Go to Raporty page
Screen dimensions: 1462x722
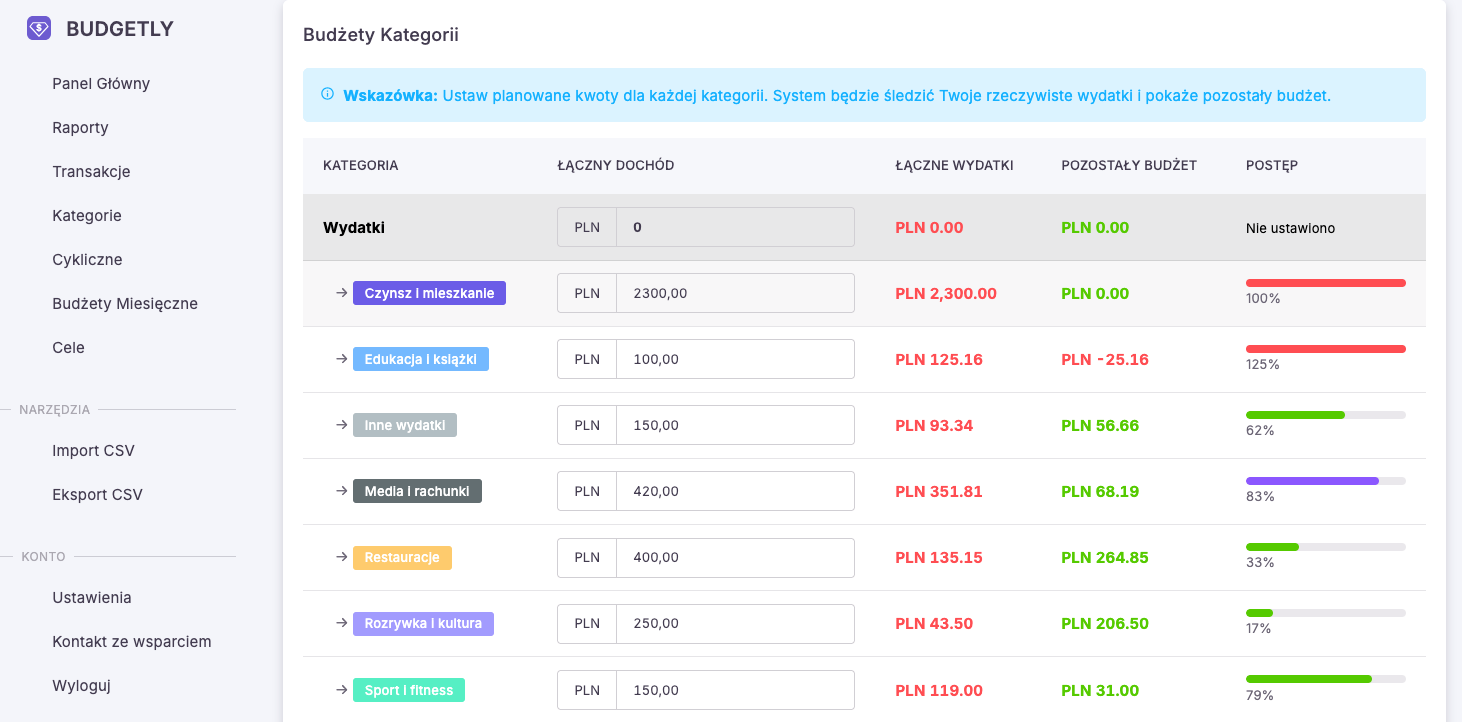[80, 127]
